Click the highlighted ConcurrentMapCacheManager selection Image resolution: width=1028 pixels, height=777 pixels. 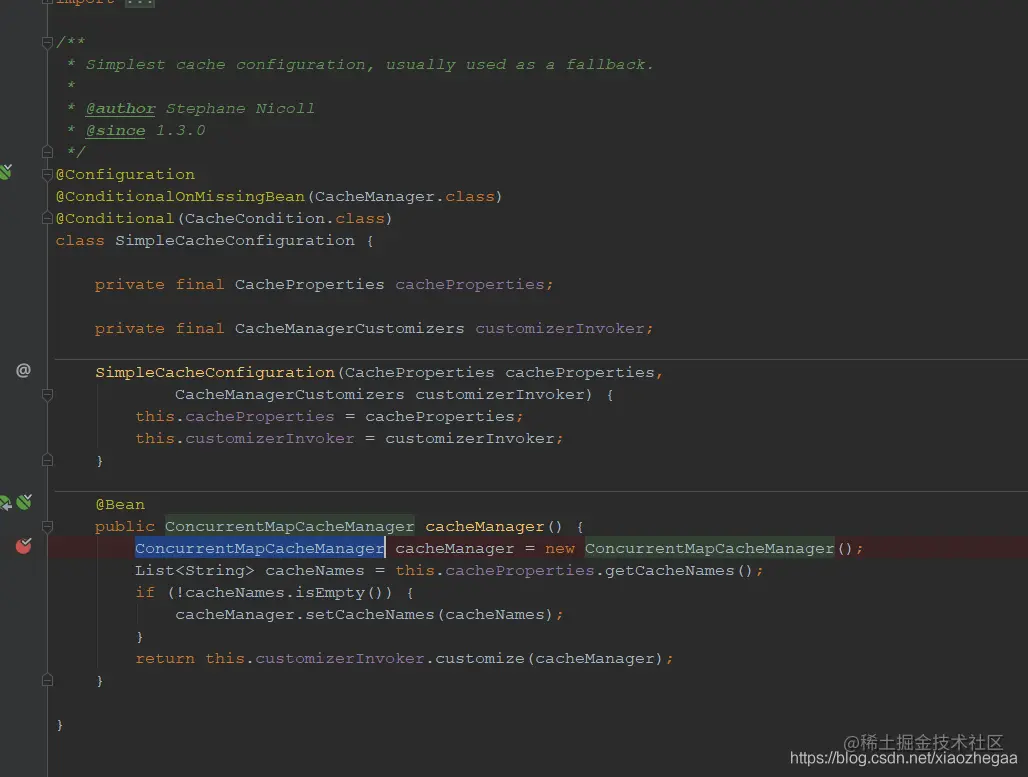tap(260, 548)
